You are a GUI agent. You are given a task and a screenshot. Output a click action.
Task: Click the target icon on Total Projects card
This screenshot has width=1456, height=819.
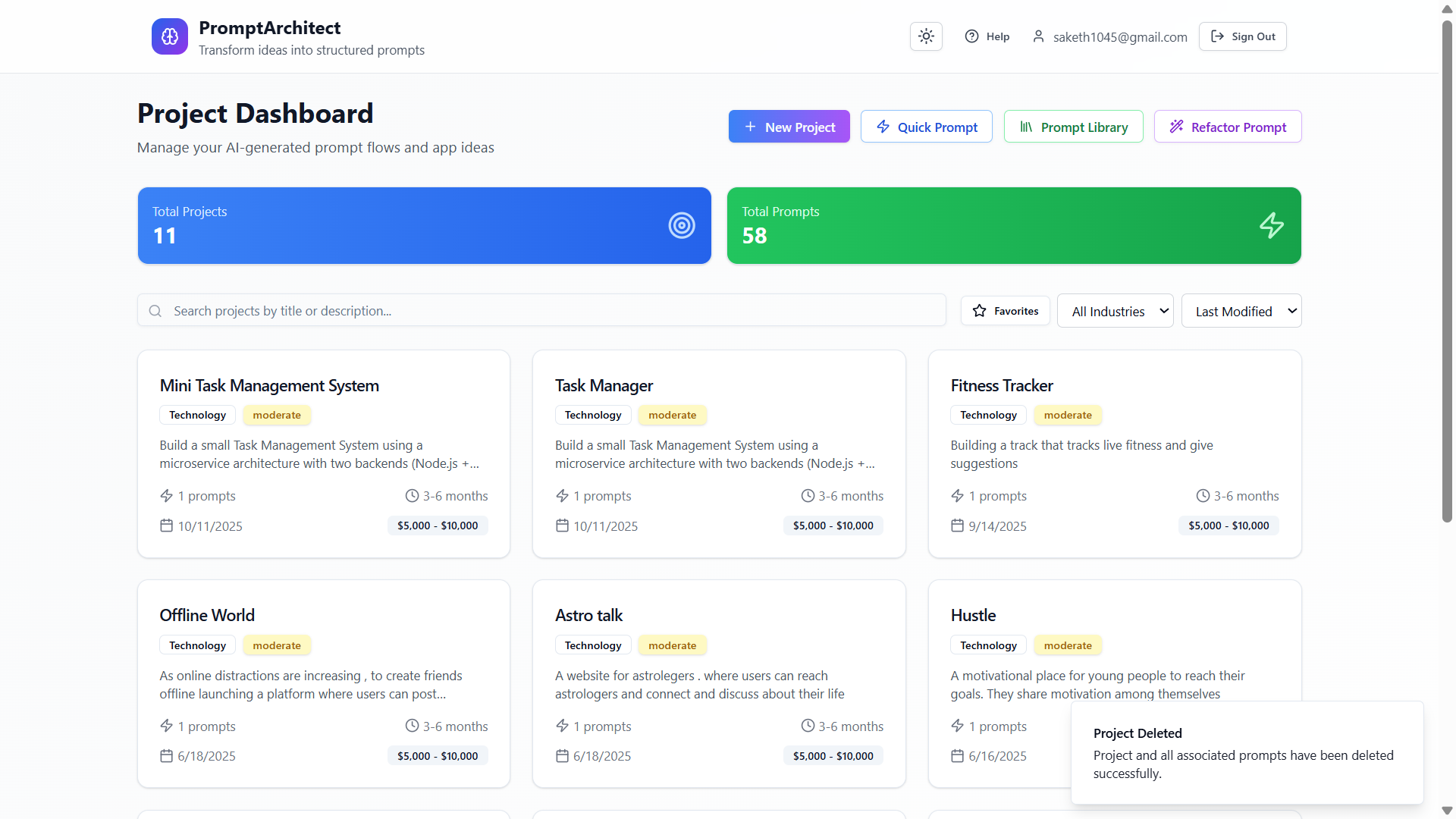[681, 225]
